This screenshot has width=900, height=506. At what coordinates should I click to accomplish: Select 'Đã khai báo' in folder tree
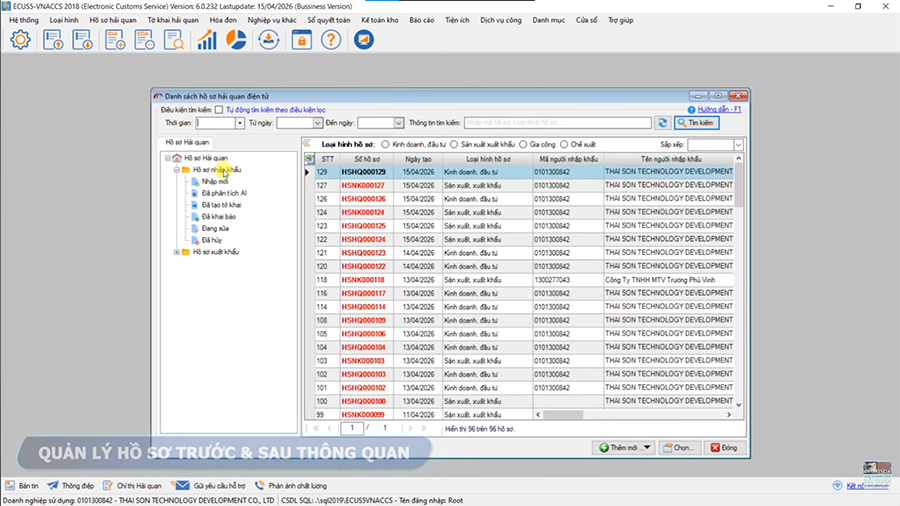pos(220,216)
